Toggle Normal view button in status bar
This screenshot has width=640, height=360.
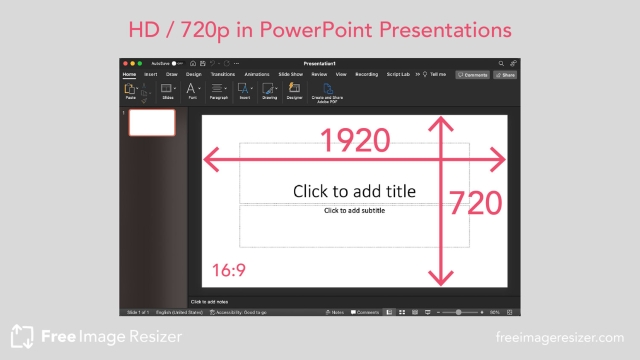[x=389, y=312]
